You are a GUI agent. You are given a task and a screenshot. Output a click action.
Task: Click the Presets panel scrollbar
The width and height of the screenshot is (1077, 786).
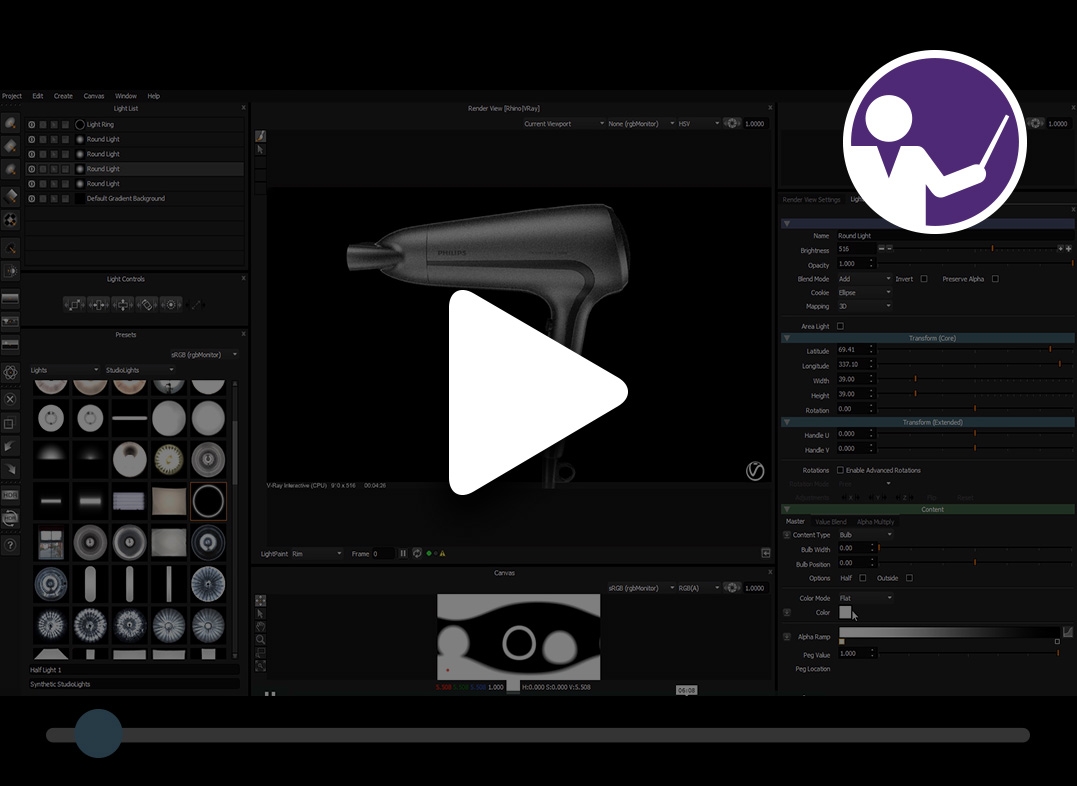[235, 453]
